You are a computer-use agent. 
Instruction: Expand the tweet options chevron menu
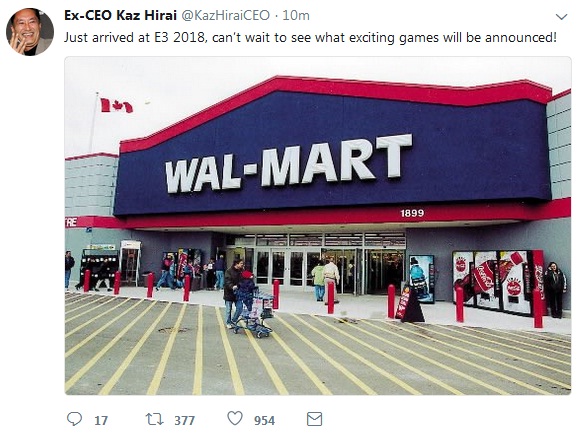(x=561, y=17)
